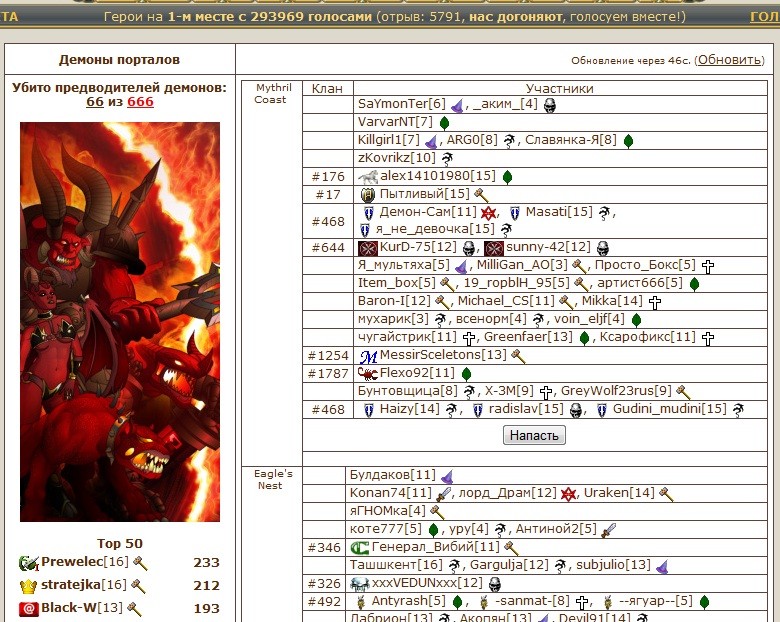
Task: Open player Mikka[14] profile
Action: coord(612,302)
